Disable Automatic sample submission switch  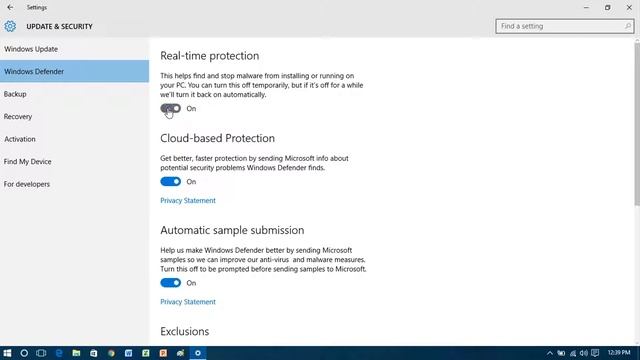pyautogui.click(x=171, y=283)
